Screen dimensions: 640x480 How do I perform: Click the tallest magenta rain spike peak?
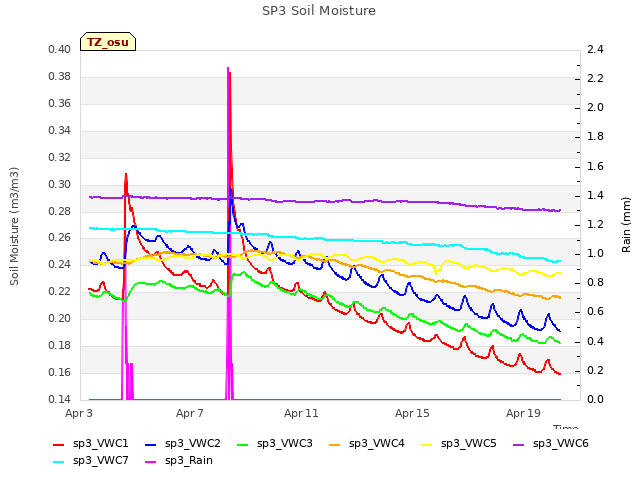[x=228, y=68]
